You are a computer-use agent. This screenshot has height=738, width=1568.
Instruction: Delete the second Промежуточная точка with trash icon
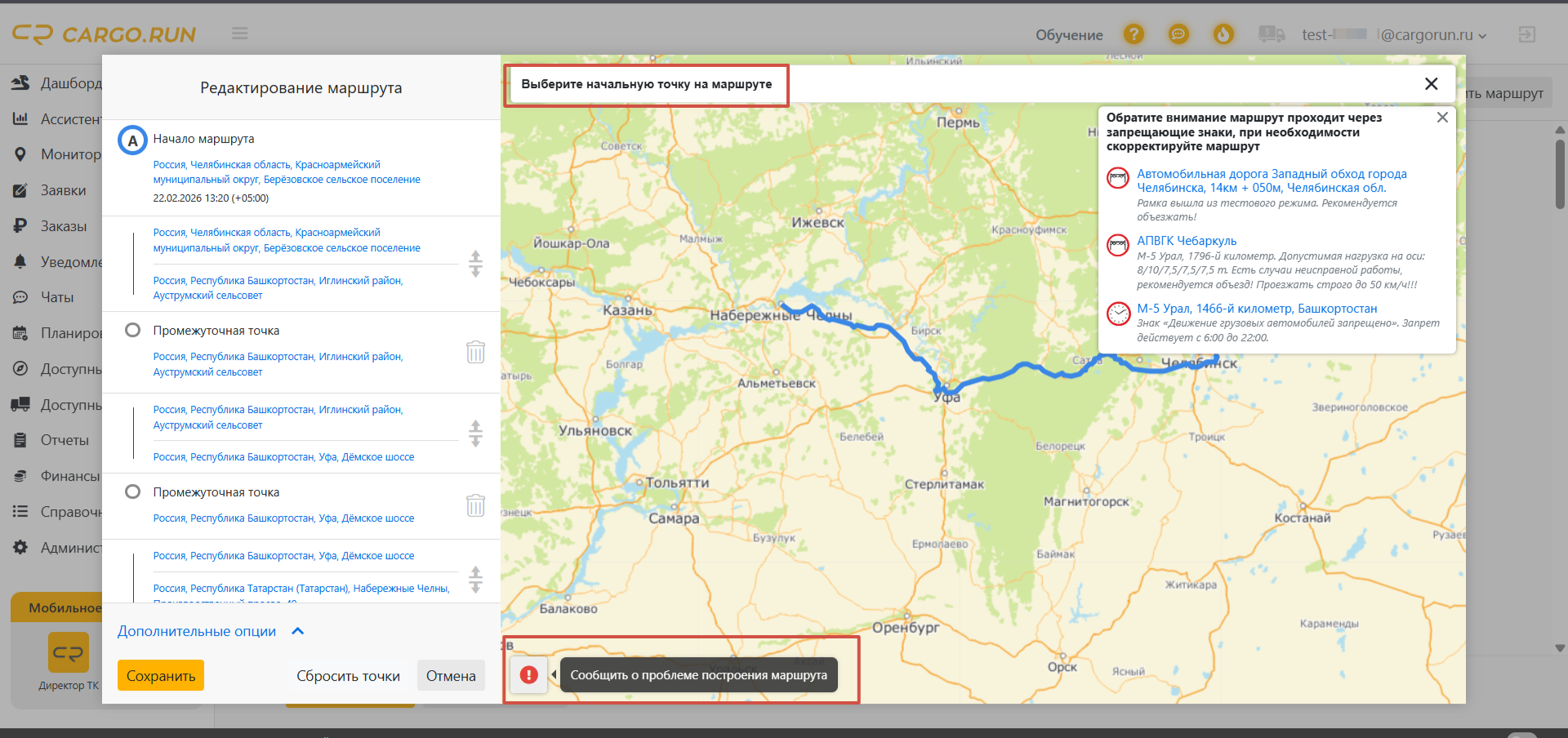[x=475, y=505]
